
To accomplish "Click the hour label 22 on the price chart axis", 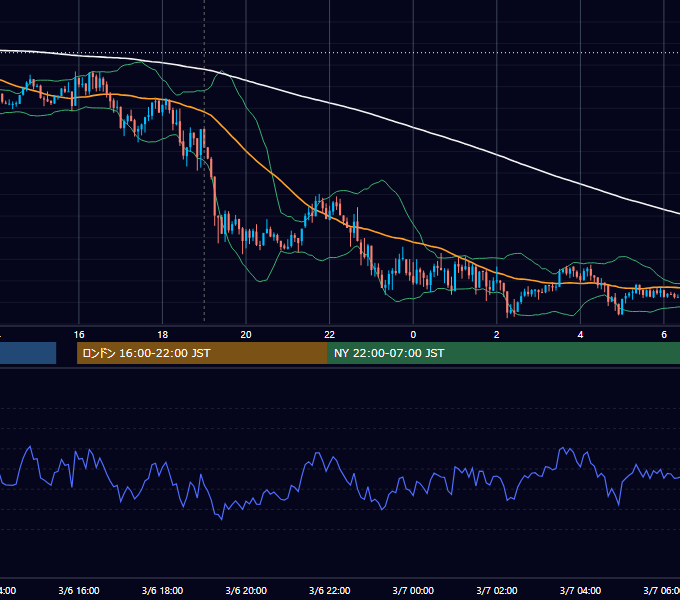I will click(330, 334).
